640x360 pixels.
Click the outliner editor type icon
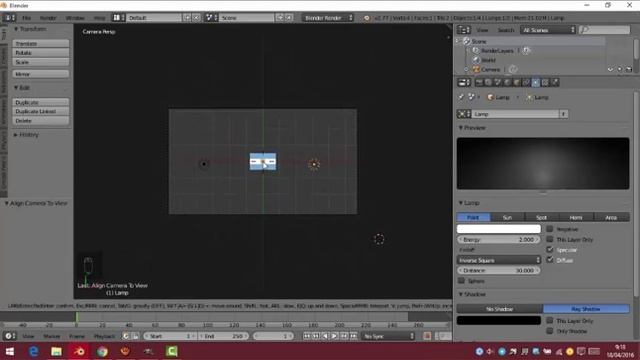[464, 30]
